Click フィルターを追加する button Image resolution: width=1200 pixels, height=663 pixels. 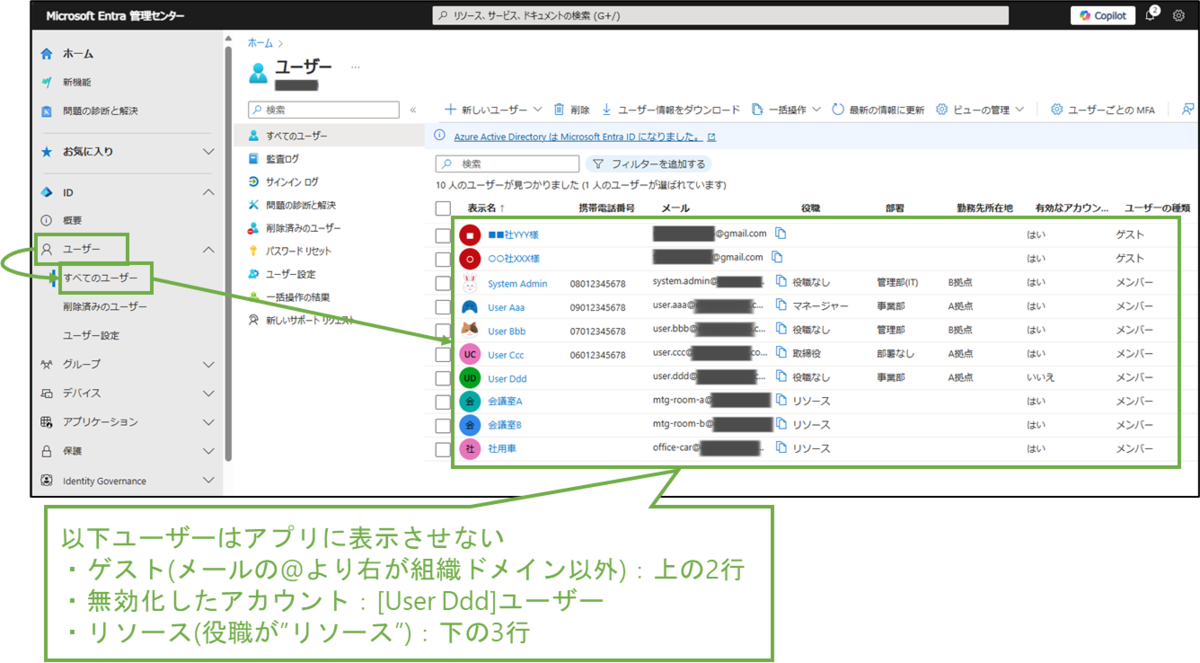649,163
